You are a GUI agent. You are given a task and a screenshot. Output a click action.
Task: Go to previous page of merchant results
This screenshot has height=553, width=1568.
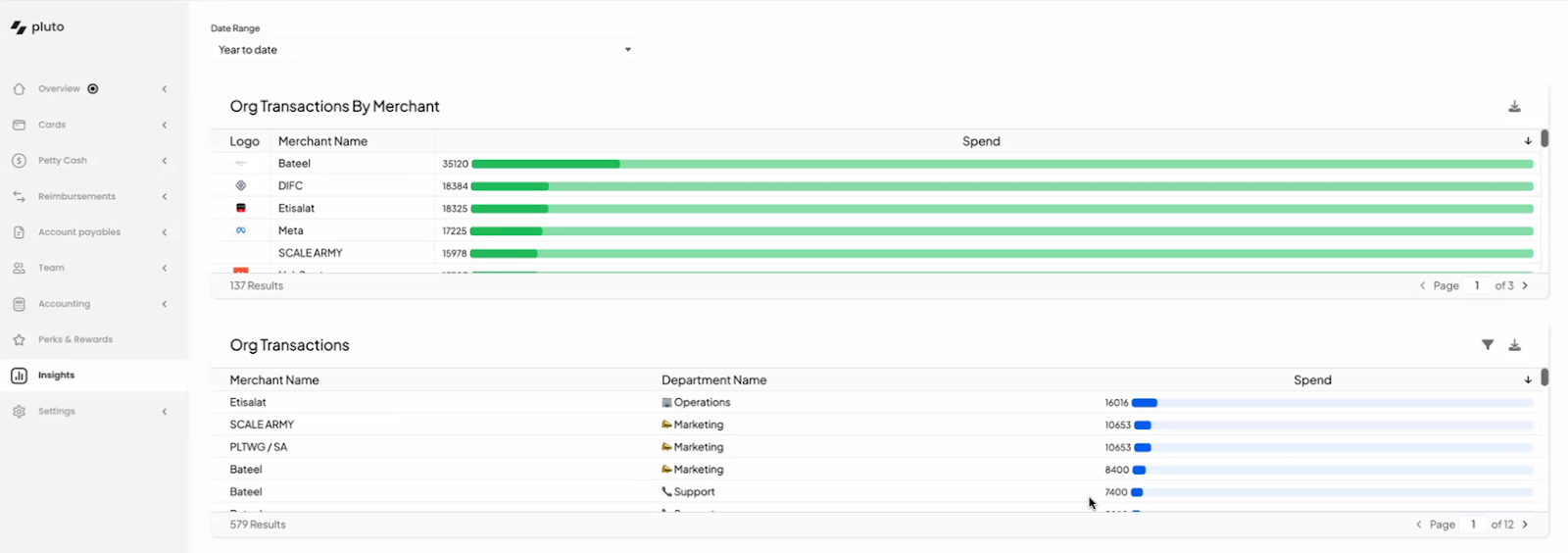pos(1422,285)
